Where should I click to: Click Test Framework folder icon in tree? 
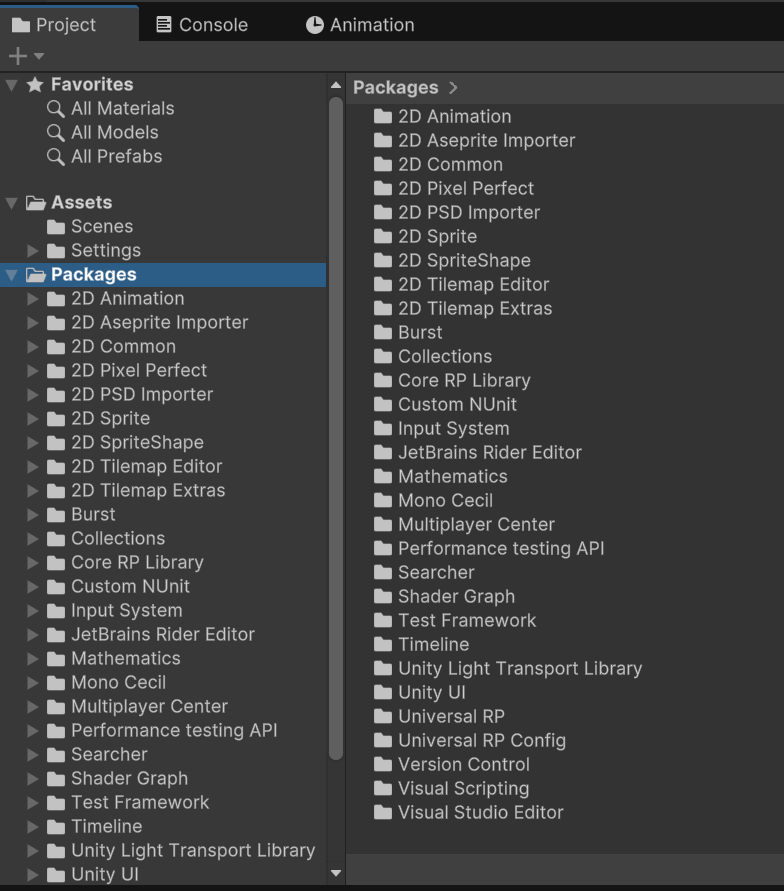click(56, 803)
